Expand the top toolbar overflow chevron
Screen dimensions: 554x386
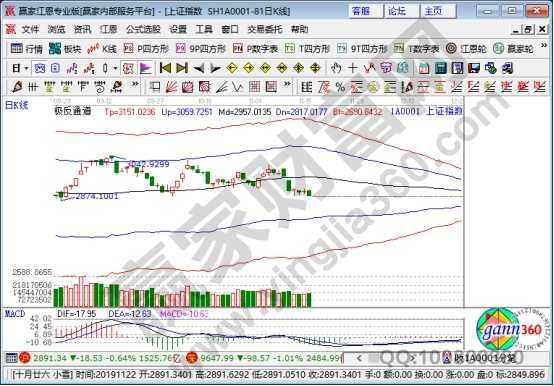(x=544, y=46)
